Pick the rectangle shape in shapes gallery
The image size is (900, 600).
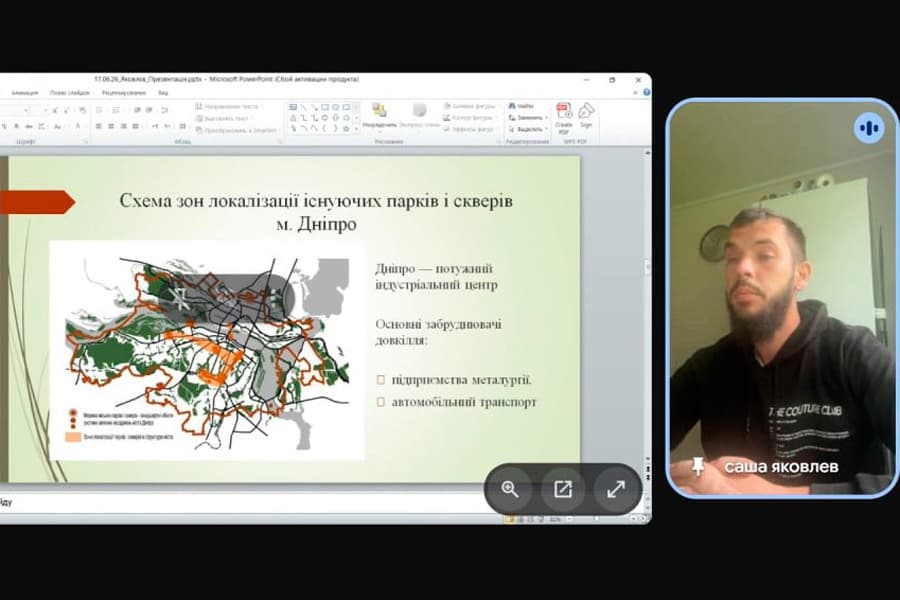click(x=325, y=107)
